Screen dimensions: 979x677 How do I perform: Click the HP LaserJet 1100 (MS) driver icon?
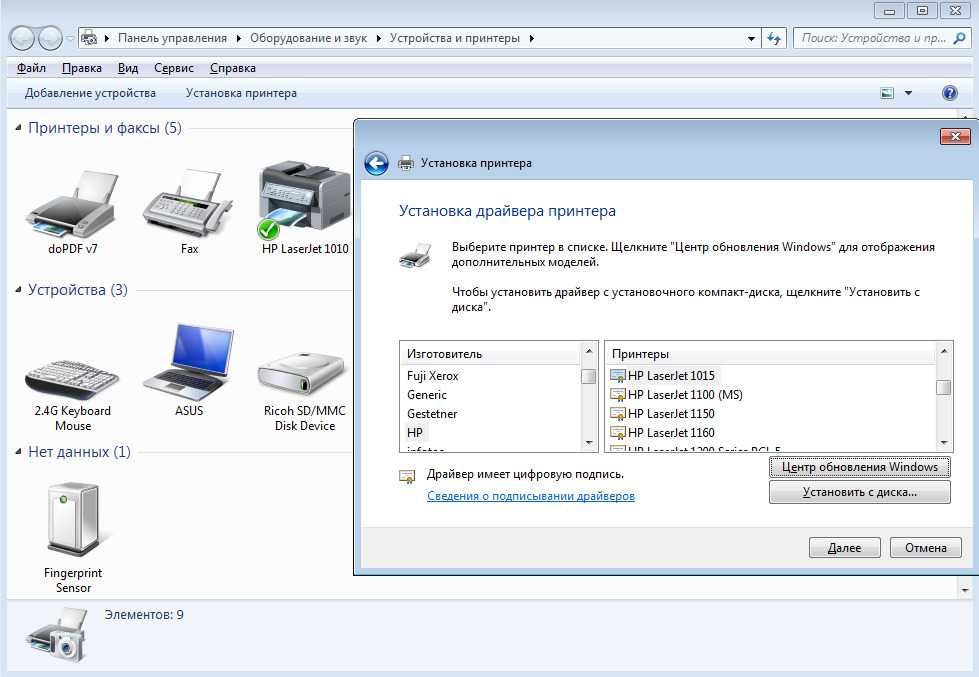point(617,395)
